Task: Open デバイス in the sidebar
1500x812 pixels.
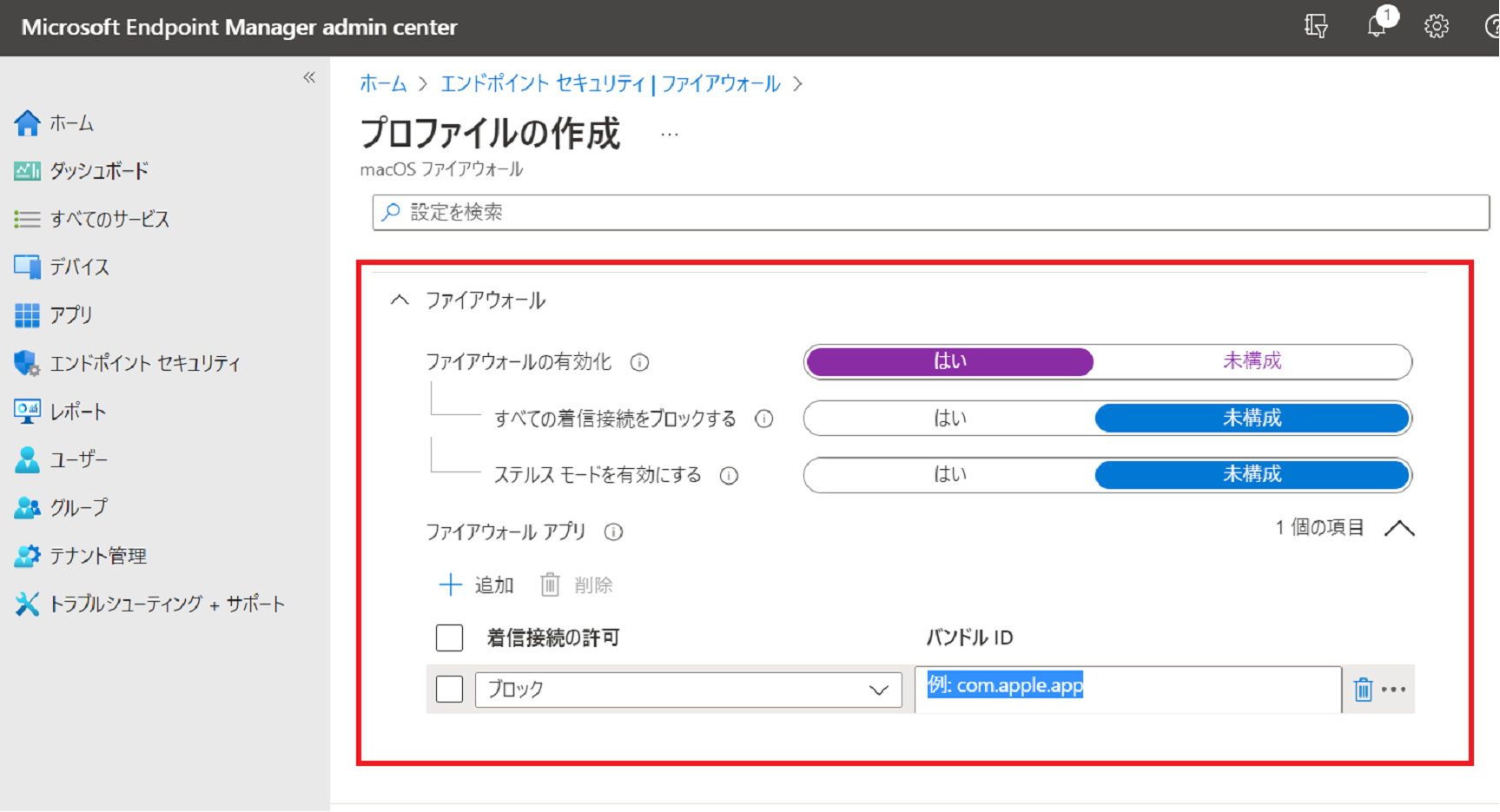Action: [79, 267]
